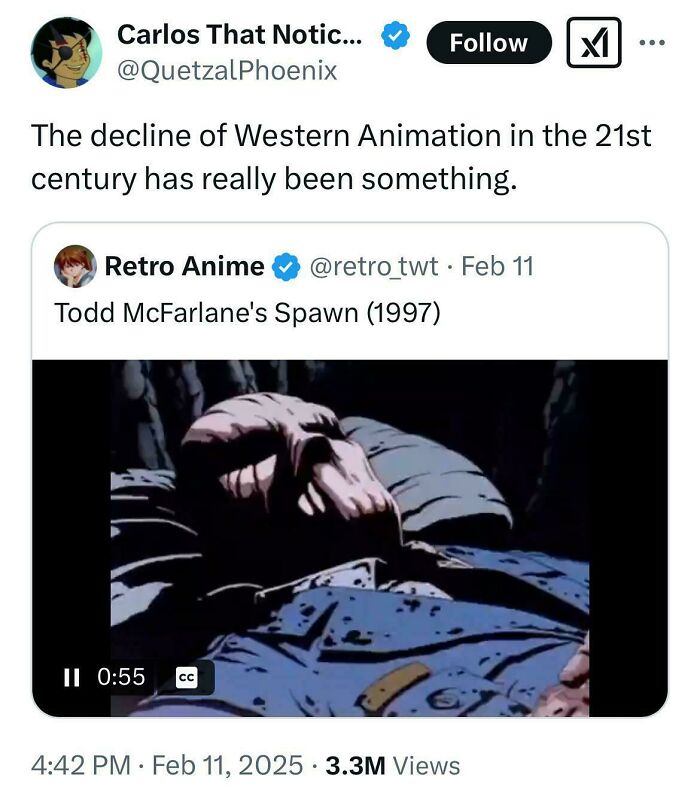
Task: Click Carlos That Notic...'s profile avatar
Action: pyautogui.click(x=63, y=48)
